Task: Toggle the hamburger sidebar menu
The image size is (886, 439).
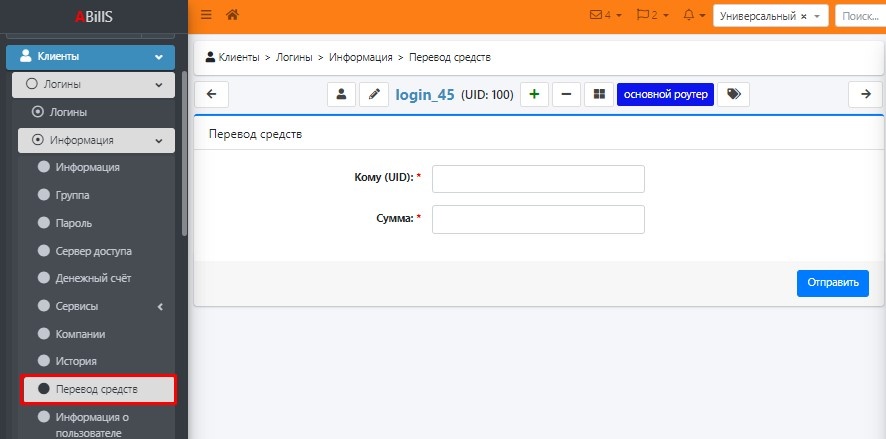Action: (206, 15)
